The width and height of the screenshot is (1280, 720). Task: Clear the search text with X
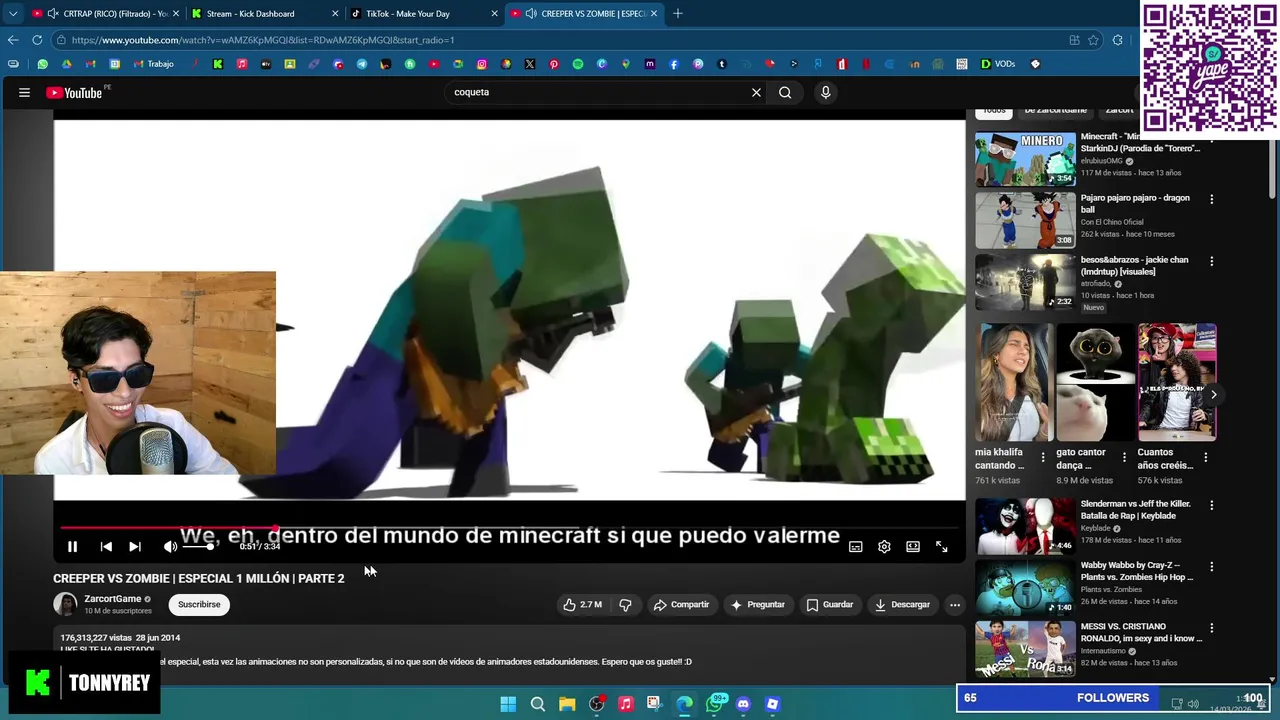[756, 92]
